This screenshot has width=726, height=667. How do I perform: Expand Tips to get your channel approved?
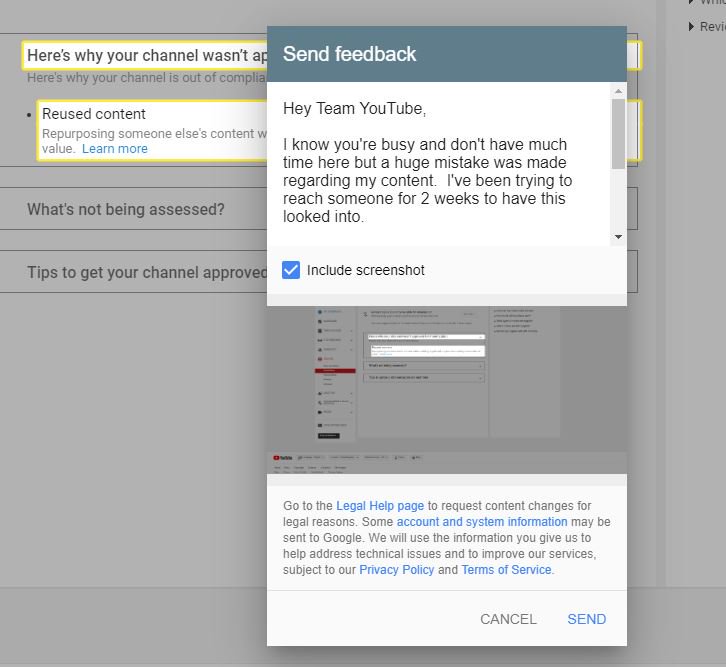pyautogui.click(x=147, y=272)
